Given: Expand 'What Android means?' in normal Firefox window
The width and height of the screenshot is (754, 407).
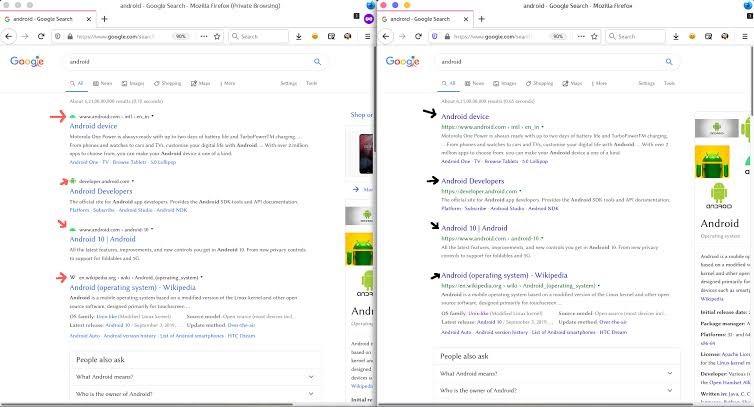Looking at the screenshot, I should click(x=556, y=373).
